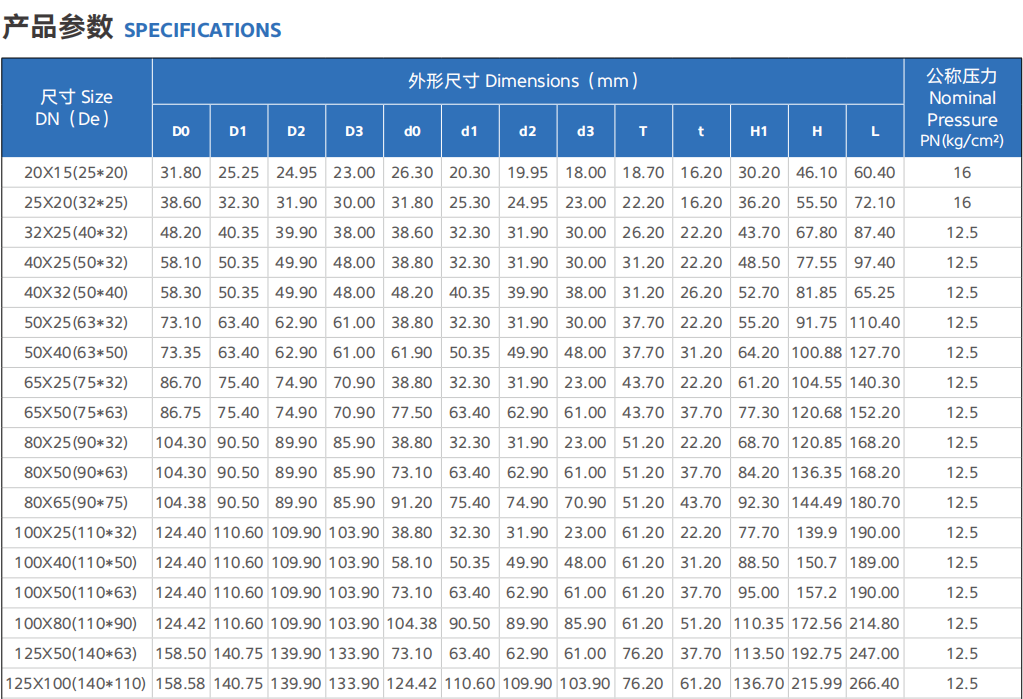Select the D0 column header
1023x699 pixels.
(x=181, y=131)
